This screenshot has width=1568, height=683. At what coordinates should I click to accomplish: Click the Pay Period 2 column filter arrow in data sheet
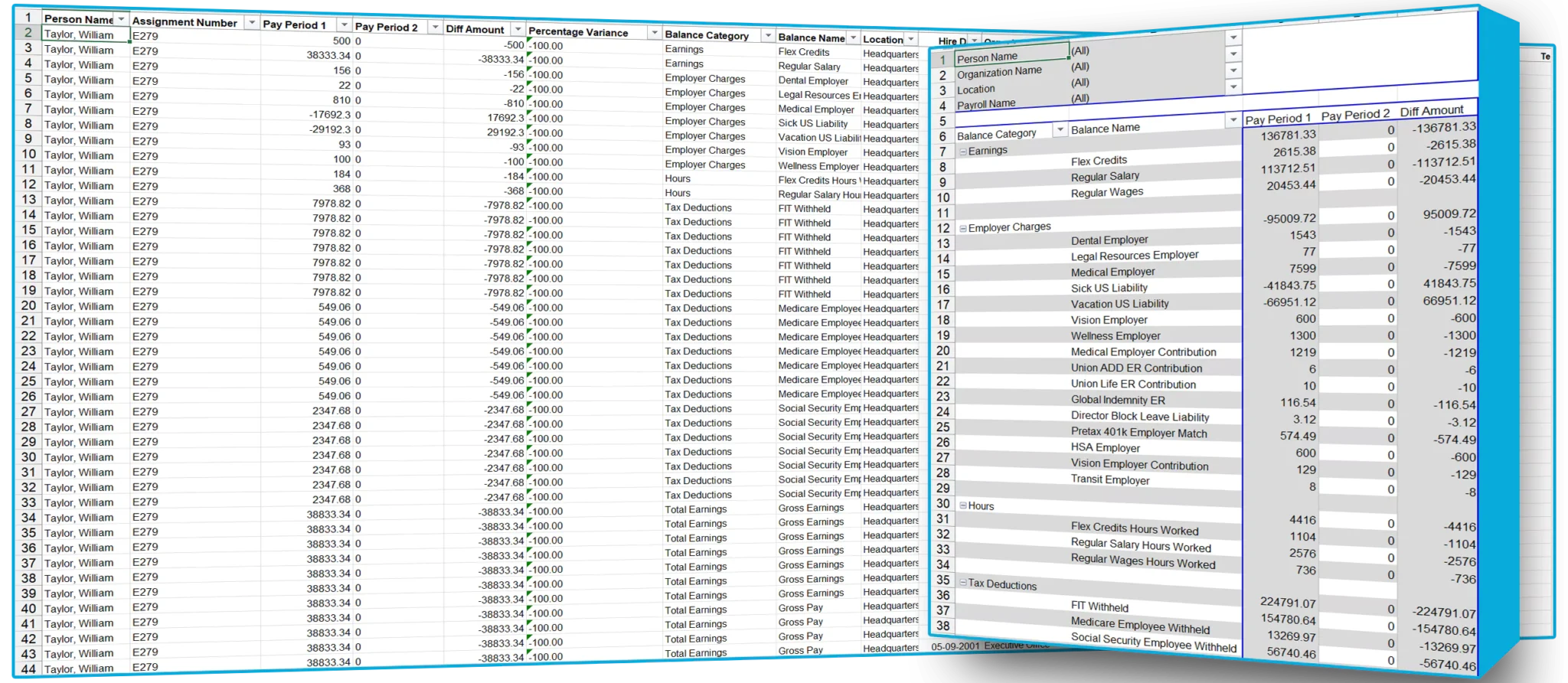(435, 28)
